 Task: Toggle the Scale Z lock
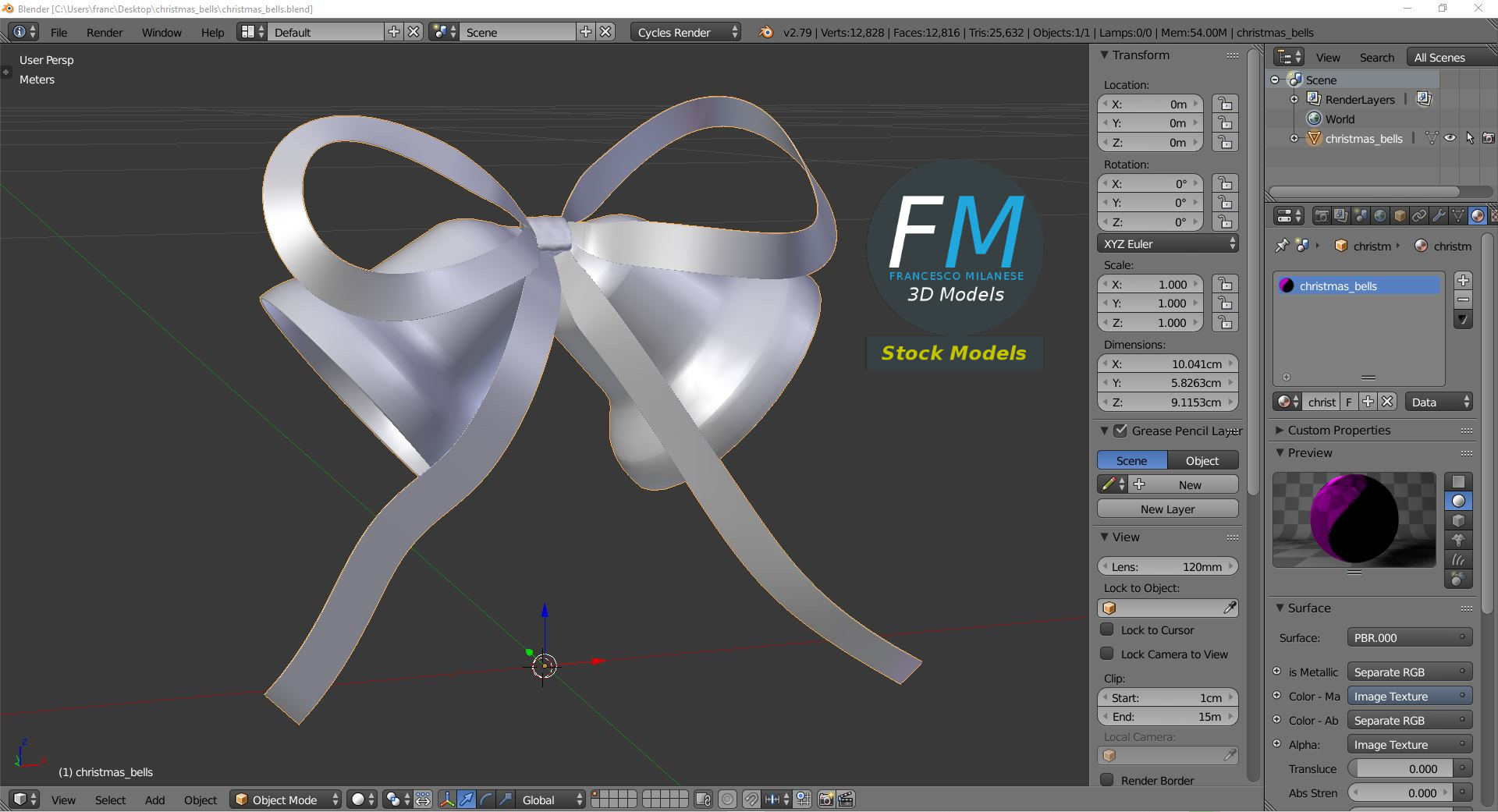tap(1226, 322)
